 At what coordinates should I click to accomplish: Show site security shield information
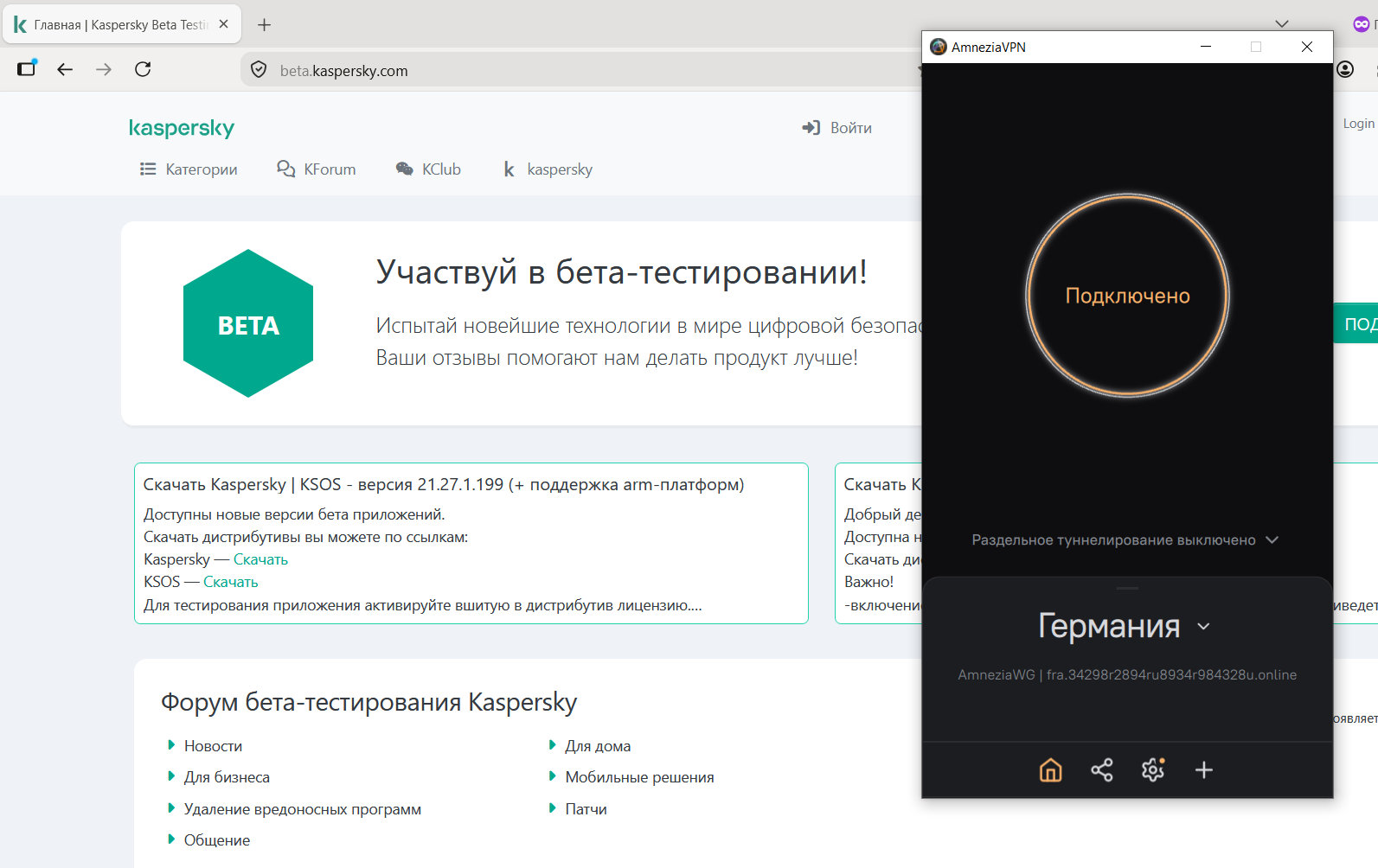[x=259, y=70]
